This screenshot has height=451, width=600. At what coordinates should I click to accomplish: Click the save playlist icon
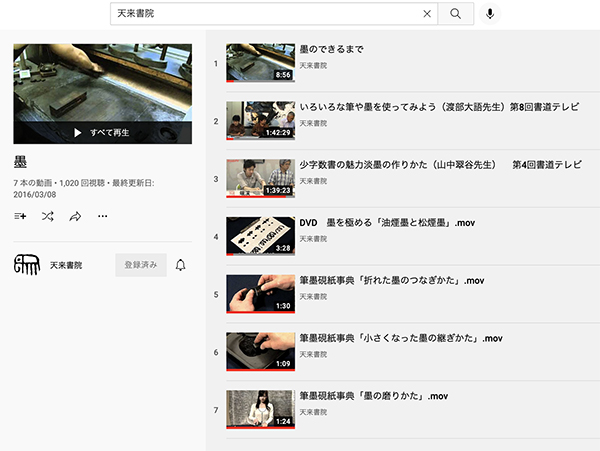click(21, 216)
